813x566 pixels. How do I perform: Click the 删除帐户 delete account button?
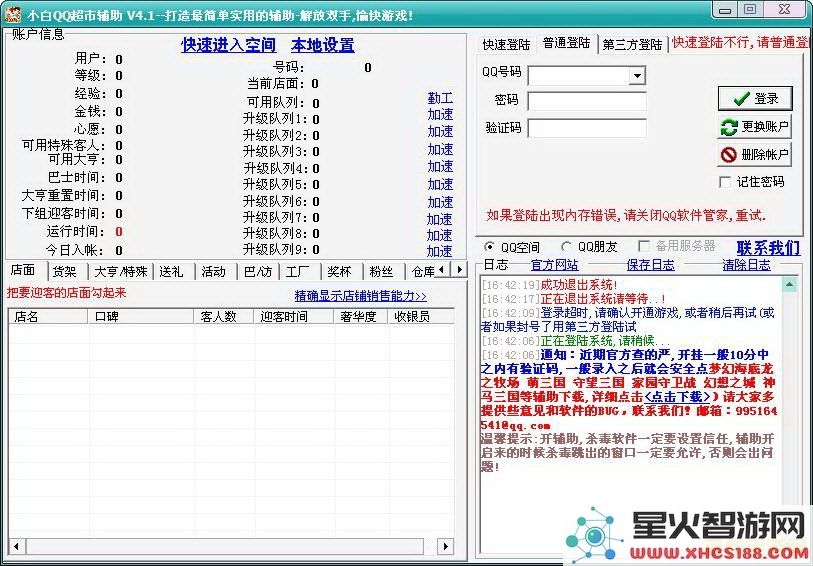coord(755,154)
